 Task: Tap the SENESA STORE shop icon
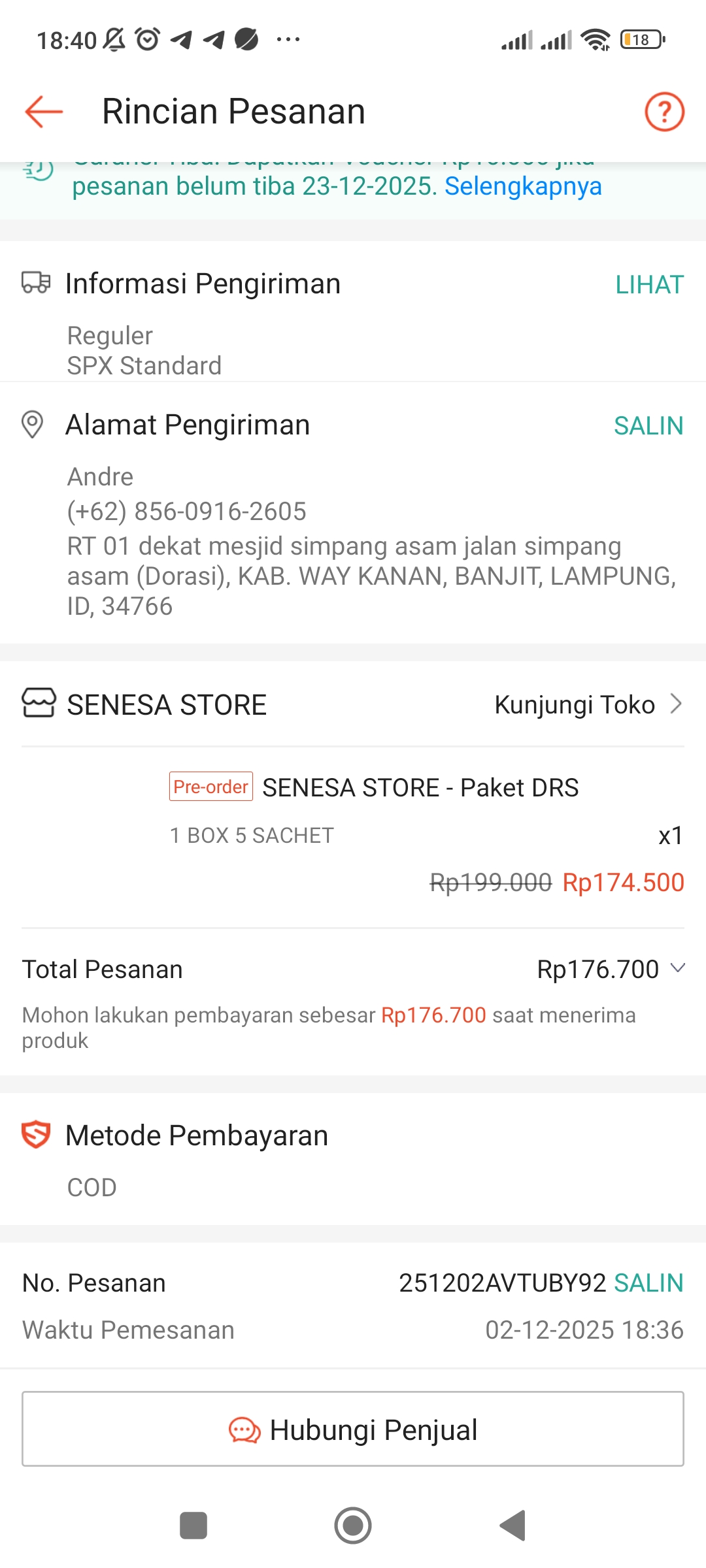[39, 704]
